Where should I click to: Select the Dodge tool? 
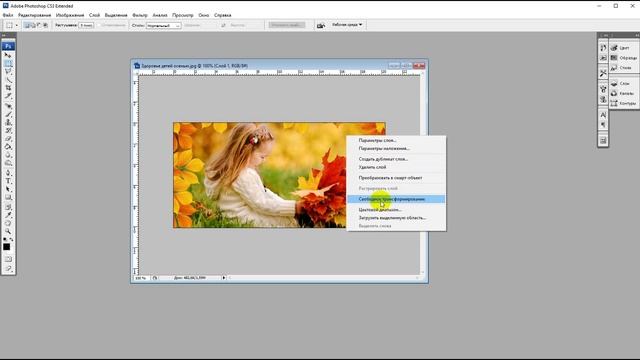point(8,163)
